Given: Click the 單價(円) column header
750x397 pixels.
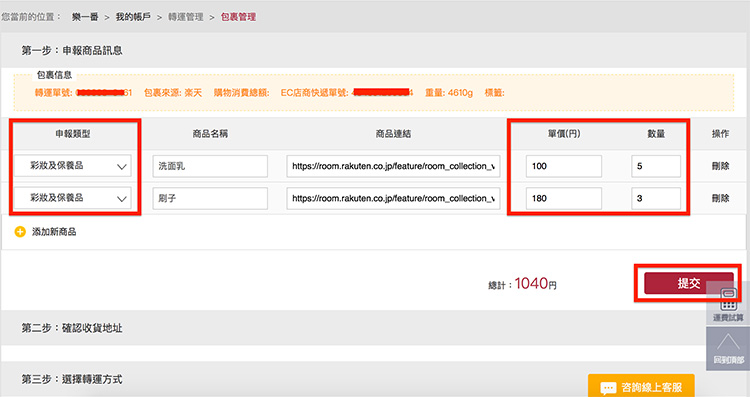Looking at the screenshot, I should tap(564, 134).
